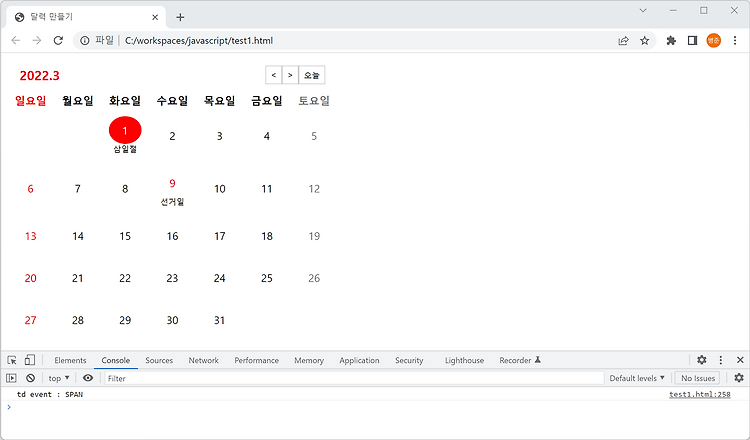Open the top context dropdown
This screenshot has width=750, height=440.
click(x=59, y=378)
